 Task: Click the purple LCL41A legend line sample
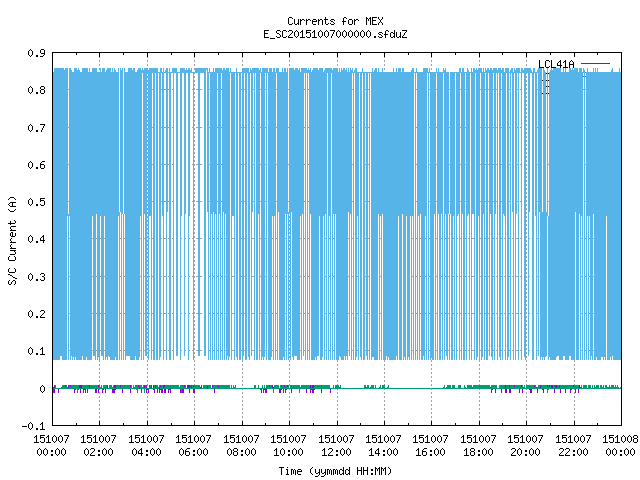[596, 64]
